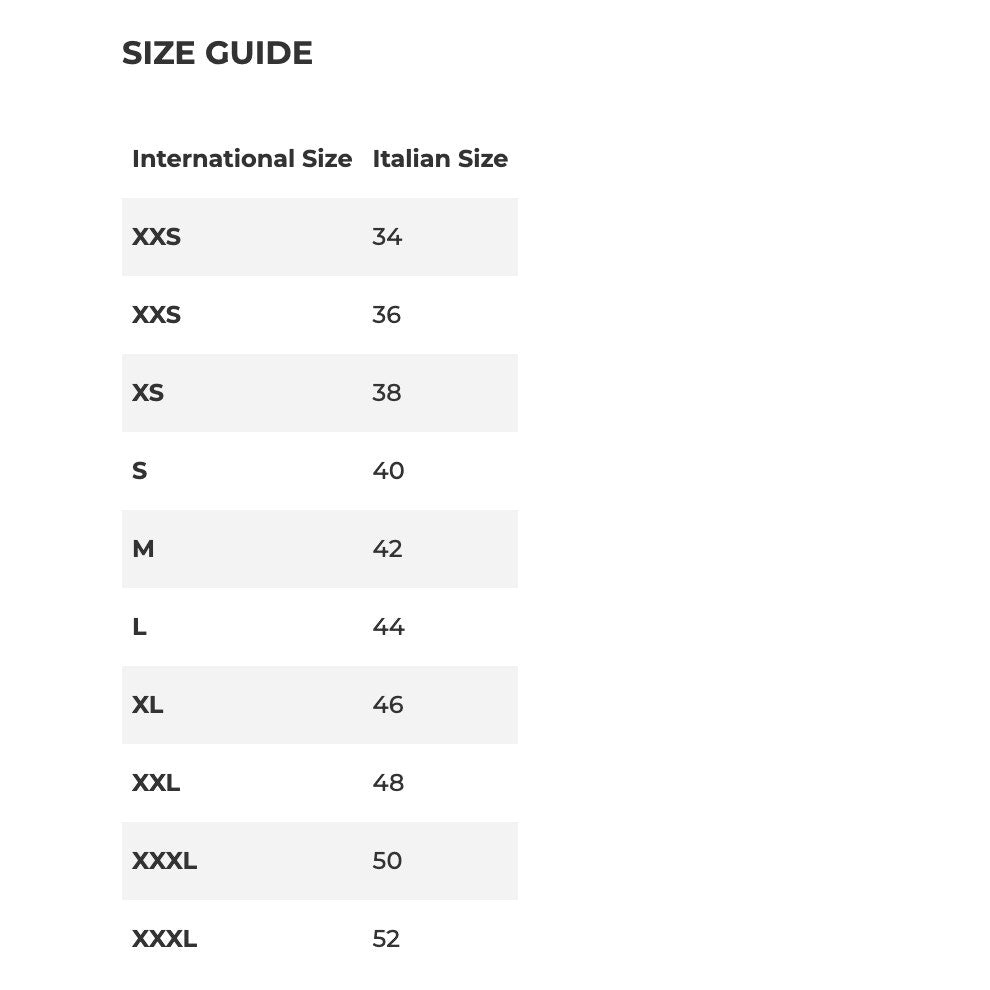The width and height of the screenshot is (990, 990).
Task: Click Italian size 46
Action: click(388, 705)
